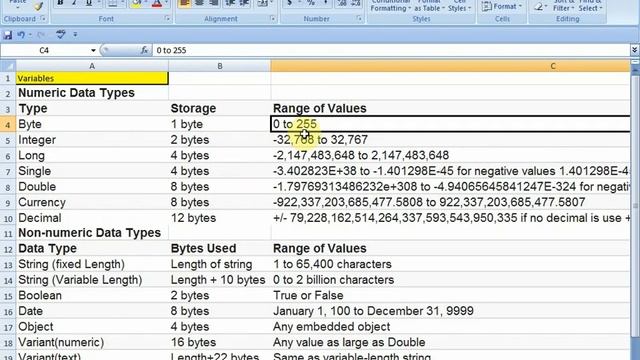Open the Sort & Filter dropdown
The height and width of the screenshot is (360, 640).
pyautogui.click(x=564, y=6)
